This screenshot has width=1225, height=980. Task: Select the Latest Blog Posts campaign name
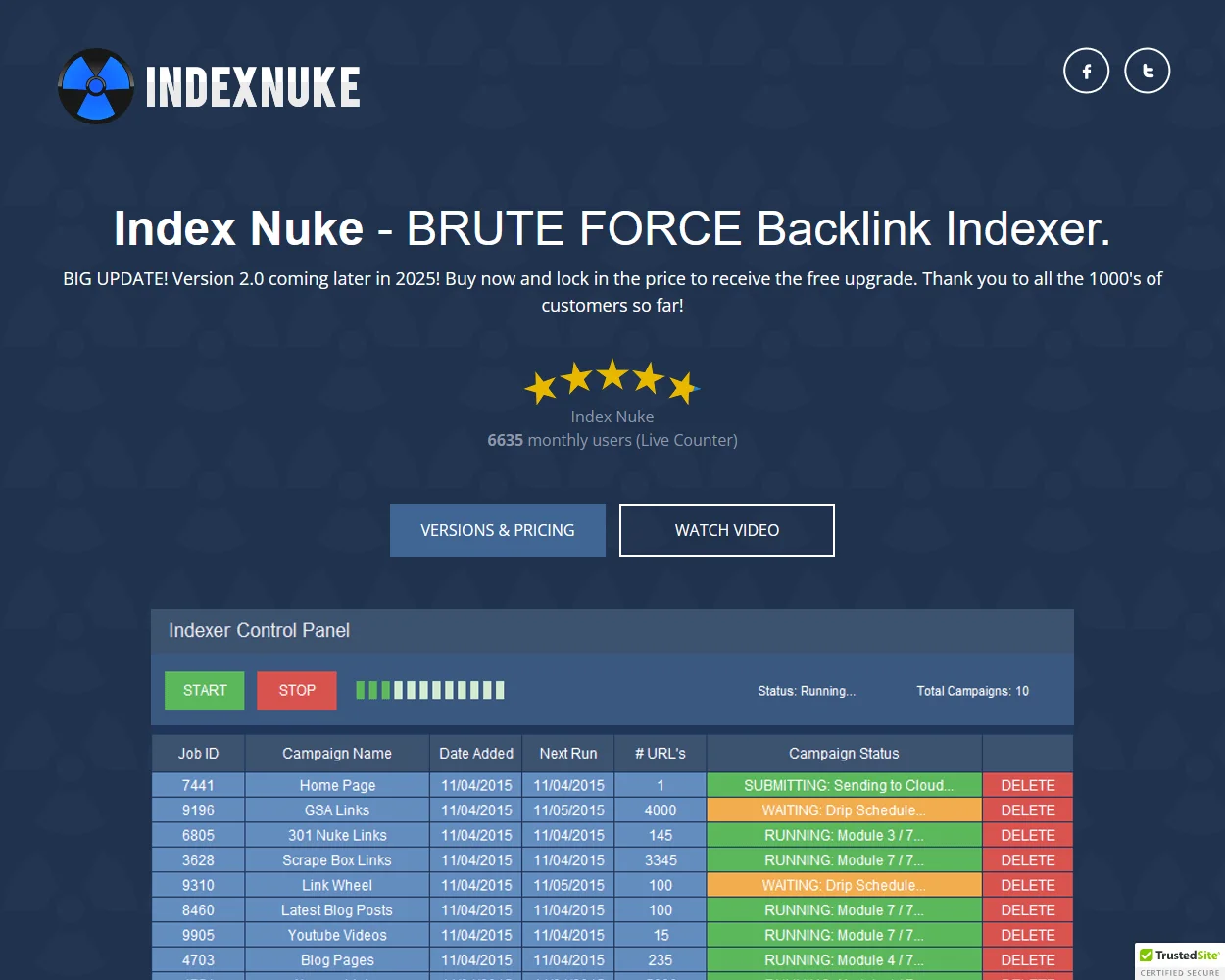337,910
